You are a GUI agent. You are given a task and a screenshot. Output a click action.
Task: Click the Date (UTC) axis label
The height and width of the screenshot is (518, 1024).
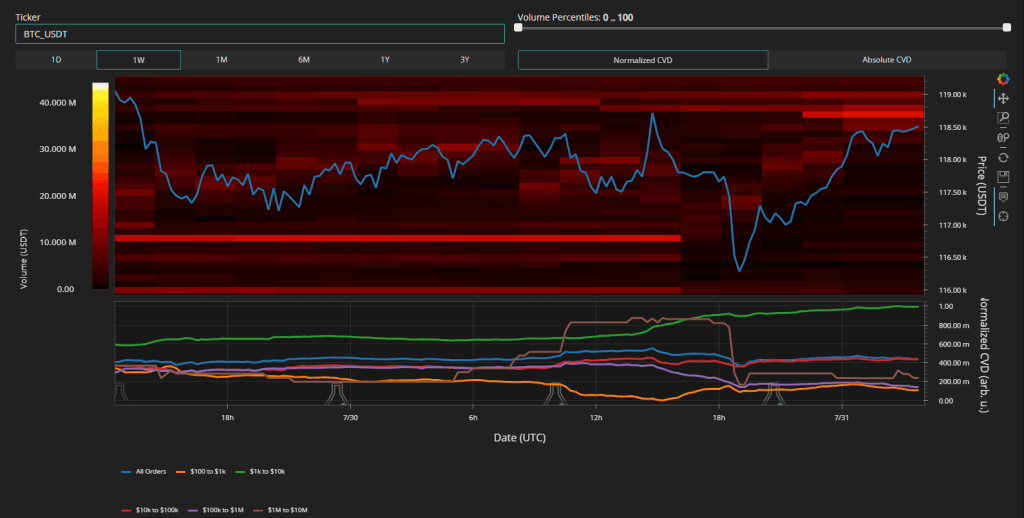coord(519,438)
